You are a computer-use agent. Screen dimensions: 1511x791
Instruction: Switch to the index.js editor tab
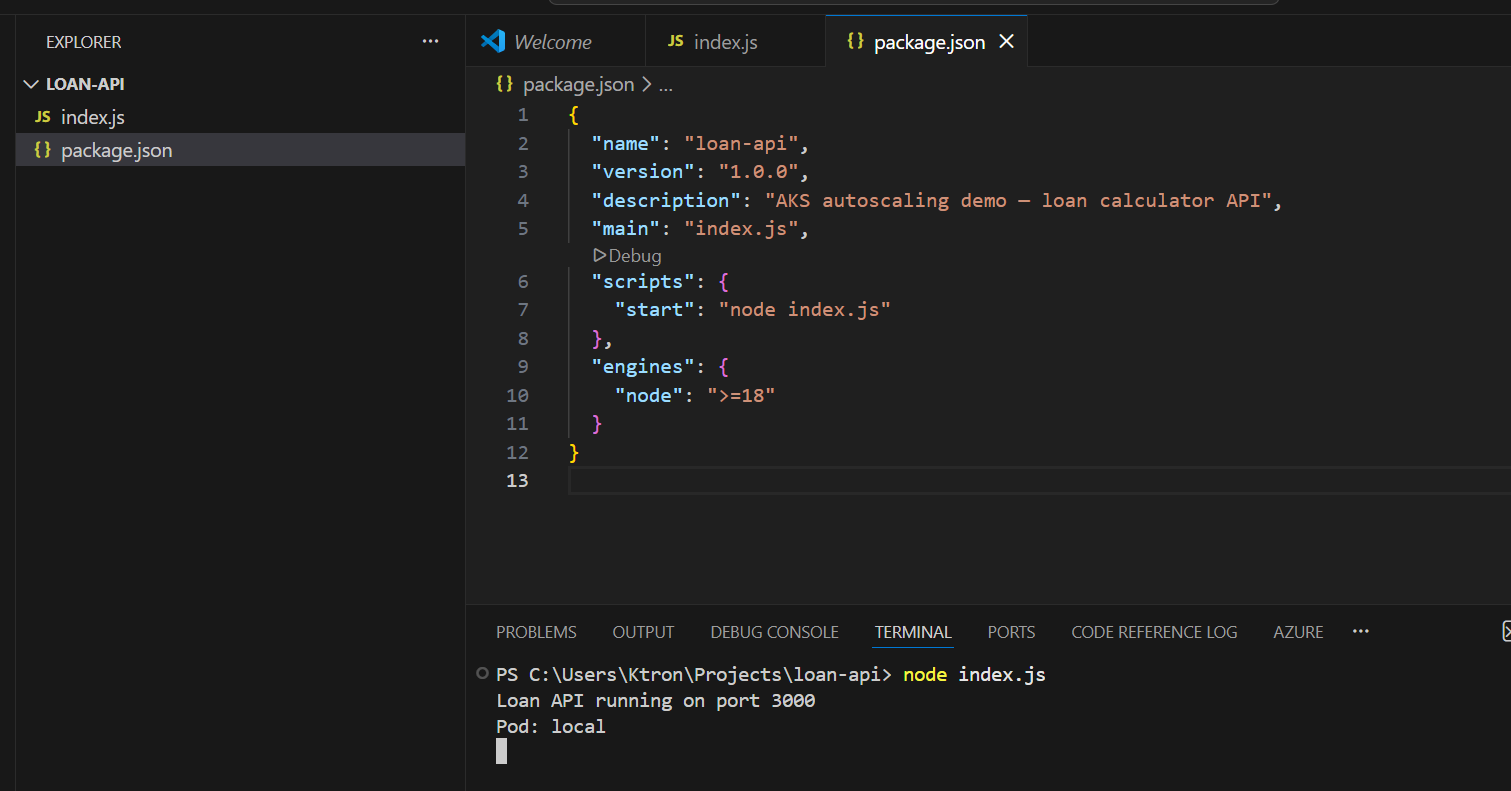pos(725,42)
